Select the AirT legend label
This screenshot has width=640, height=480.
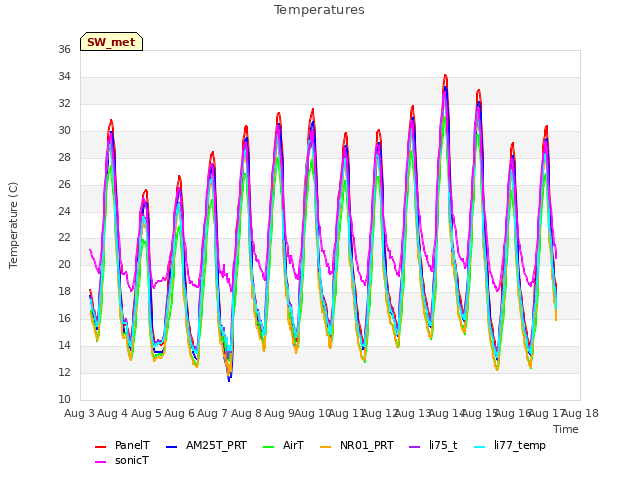(293, 445)
